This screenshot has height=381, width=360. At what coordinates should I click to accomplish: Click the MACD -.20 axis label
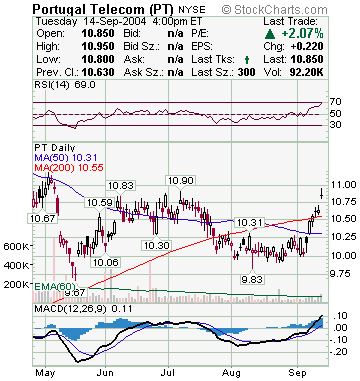point(338,352)
